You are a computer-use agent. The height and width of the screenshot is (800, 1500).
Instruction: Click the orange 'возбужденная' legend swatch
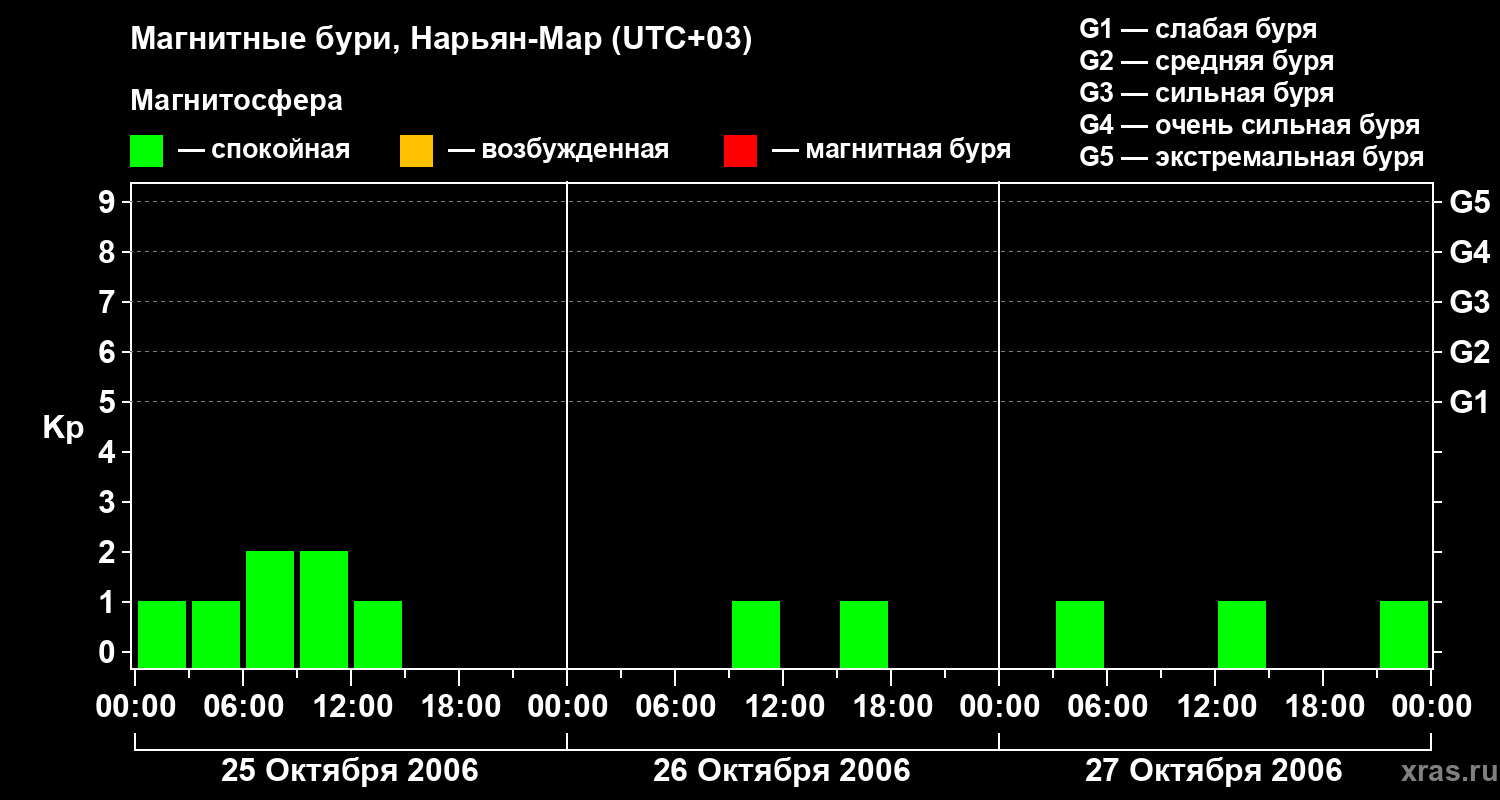point(416,151)
